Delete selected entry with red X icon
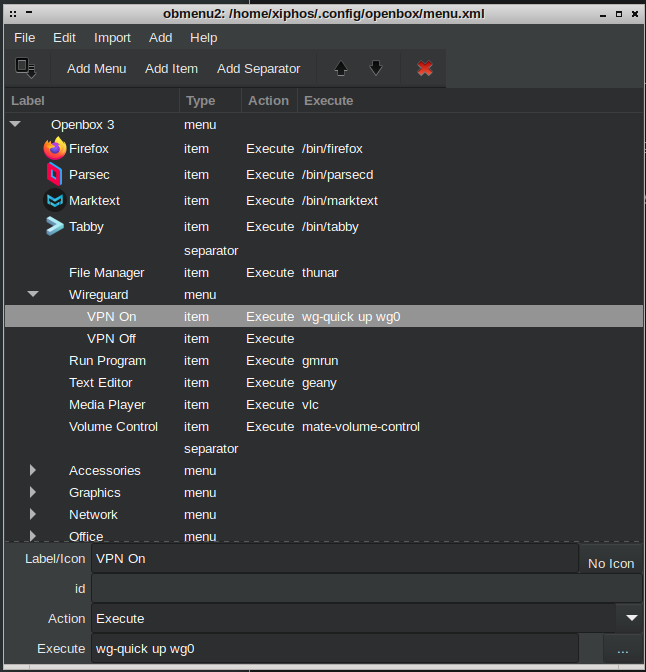The width and height of the screenshot is (646, 672). point(424,68)
